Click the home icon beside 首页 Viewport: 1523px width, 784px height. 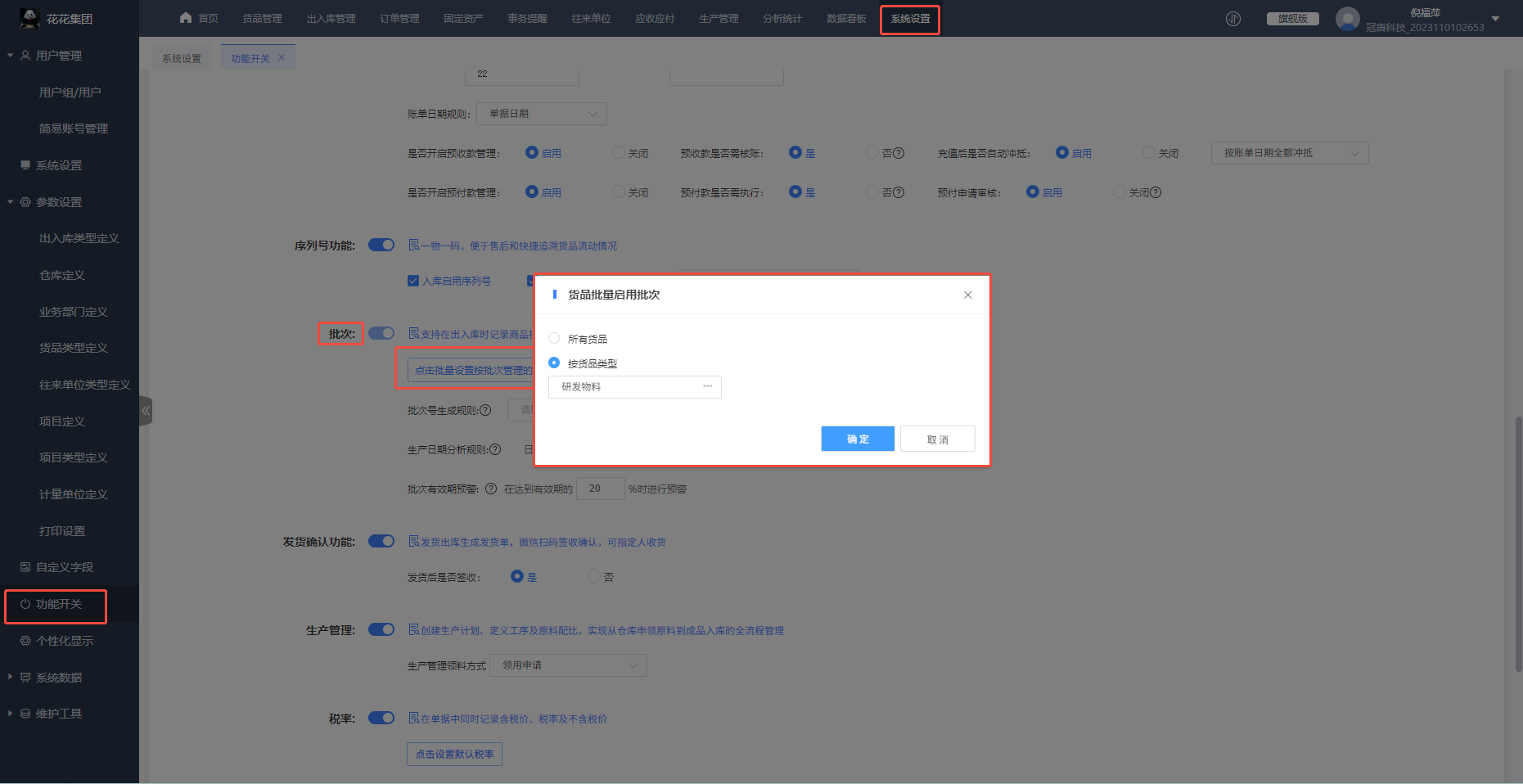coord(186,18)
